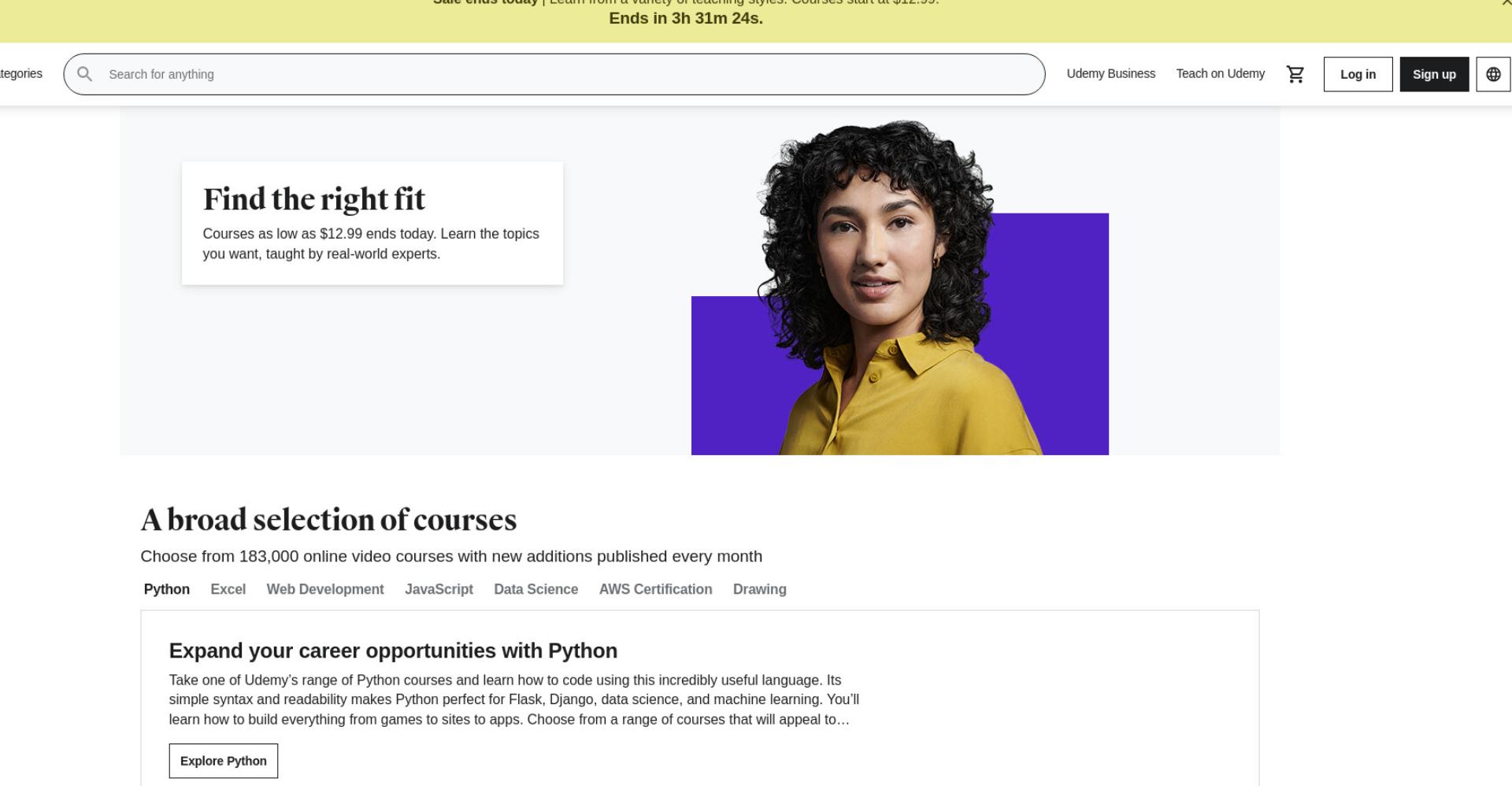Close the yellow sale banner
1512x786 pixels.
pyautogui.click(x=1505, y=3)
